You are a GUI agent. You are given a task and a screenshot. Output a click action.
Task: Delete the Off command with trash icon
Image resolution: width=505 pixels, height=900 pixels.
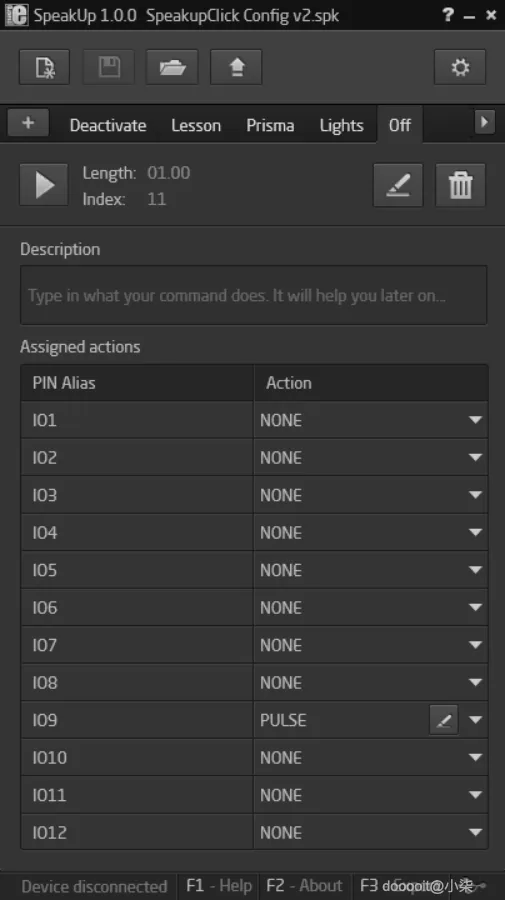[x=460, y=185]
